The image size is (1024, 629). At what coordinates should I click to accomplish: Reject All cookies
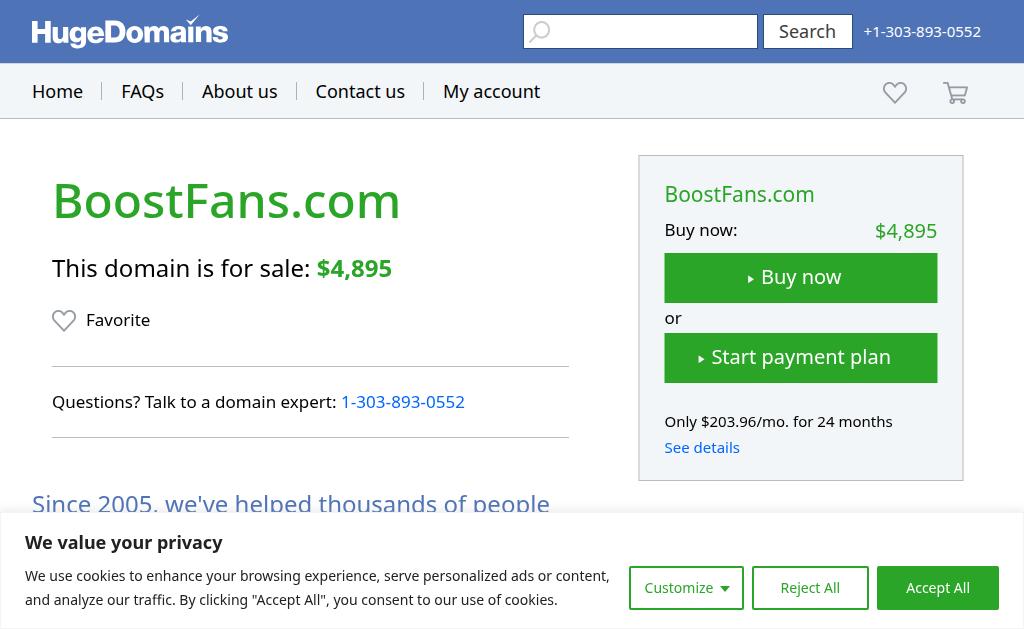[810, 588]
